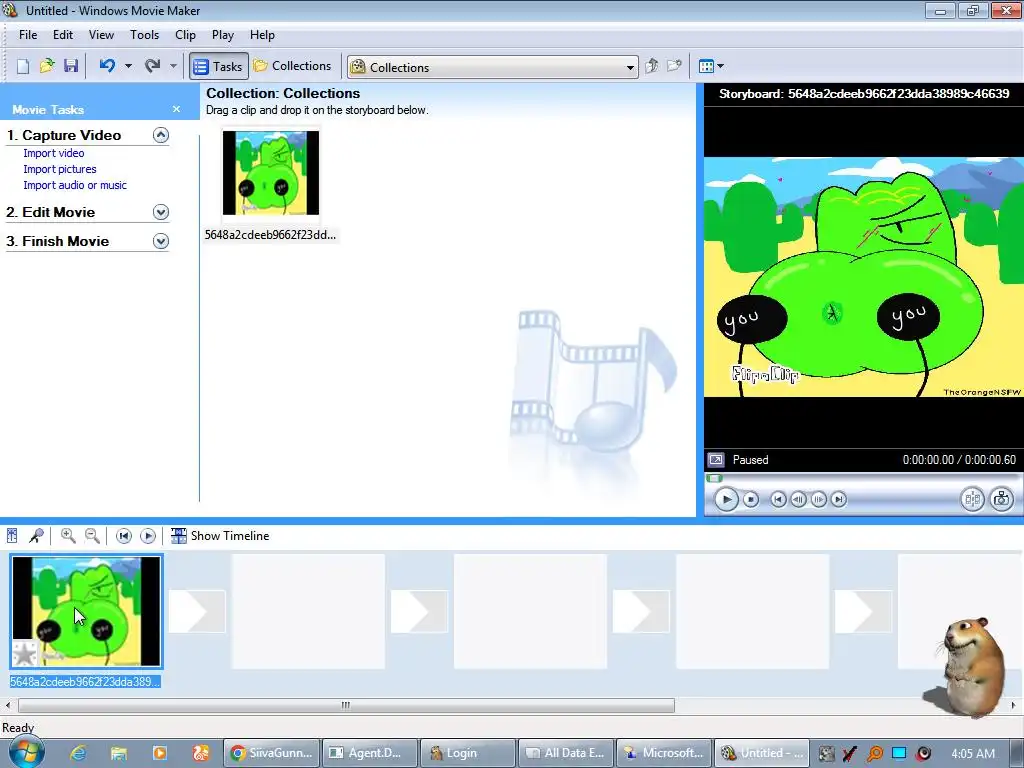Open the undo history dropdown arrow
Screen dimensions: 1024x768
(128, 66)
